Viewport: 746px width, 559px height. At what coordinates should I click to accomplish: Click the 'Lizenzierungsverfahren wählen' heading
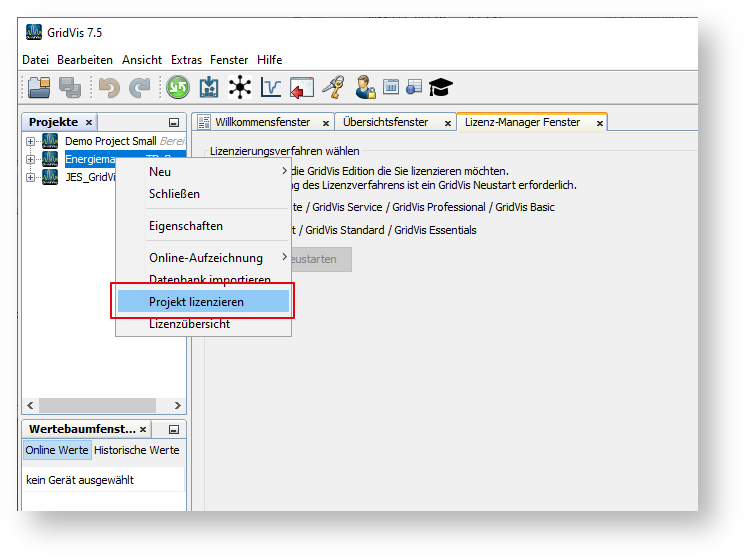285,151
